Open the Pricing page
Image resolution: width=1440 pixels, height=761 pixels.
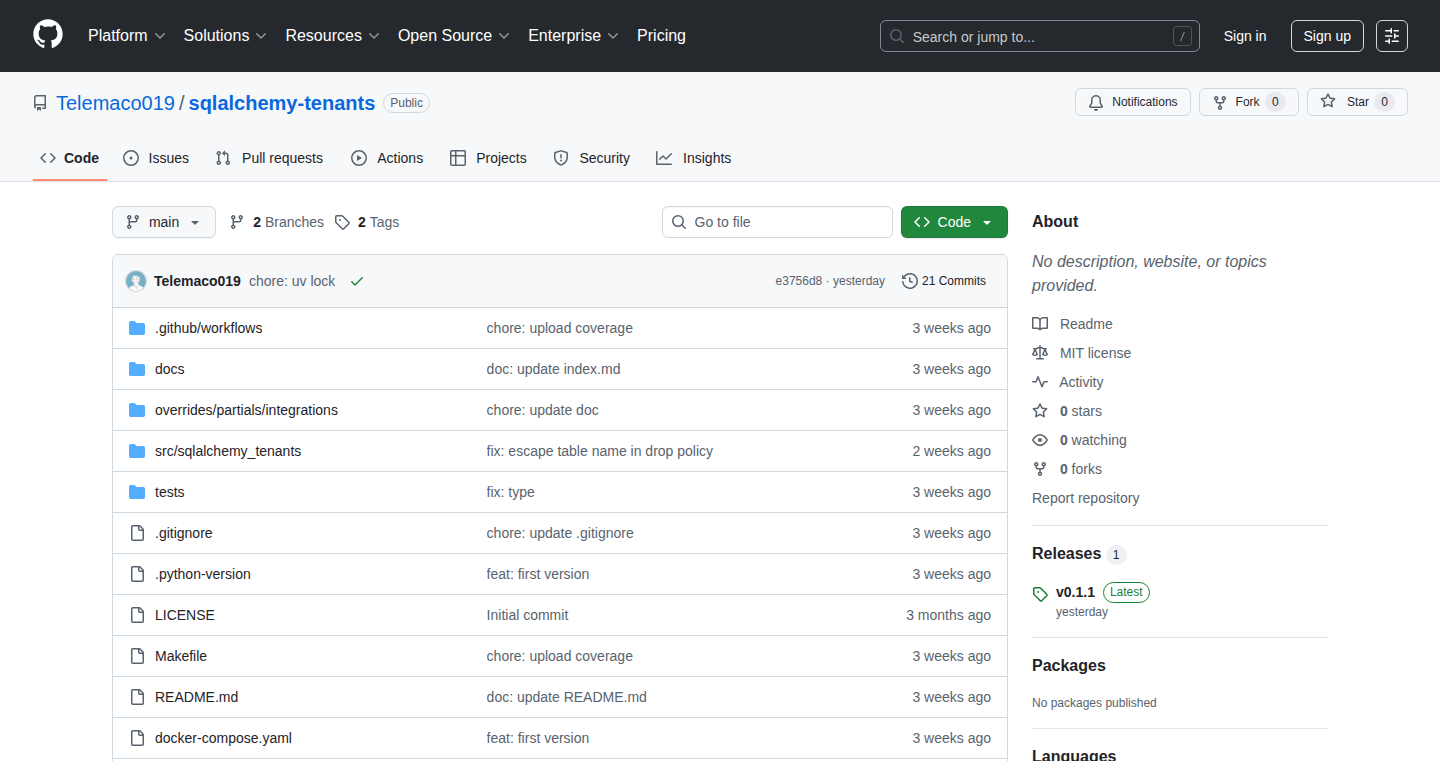pos(661,36)
